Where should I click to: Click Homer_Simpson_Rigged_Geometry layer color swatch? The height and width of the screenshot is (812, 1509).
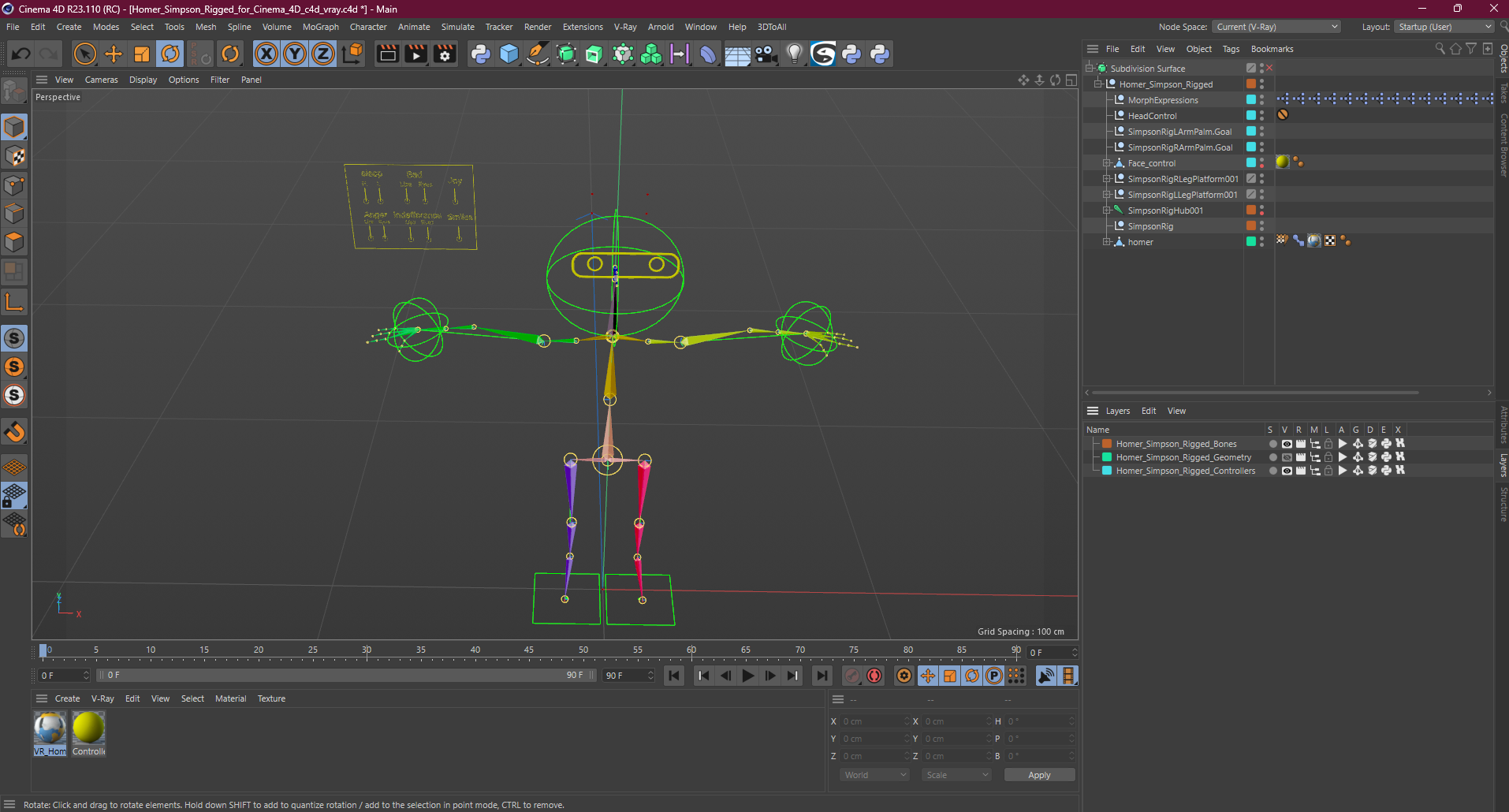point(1107,457)
